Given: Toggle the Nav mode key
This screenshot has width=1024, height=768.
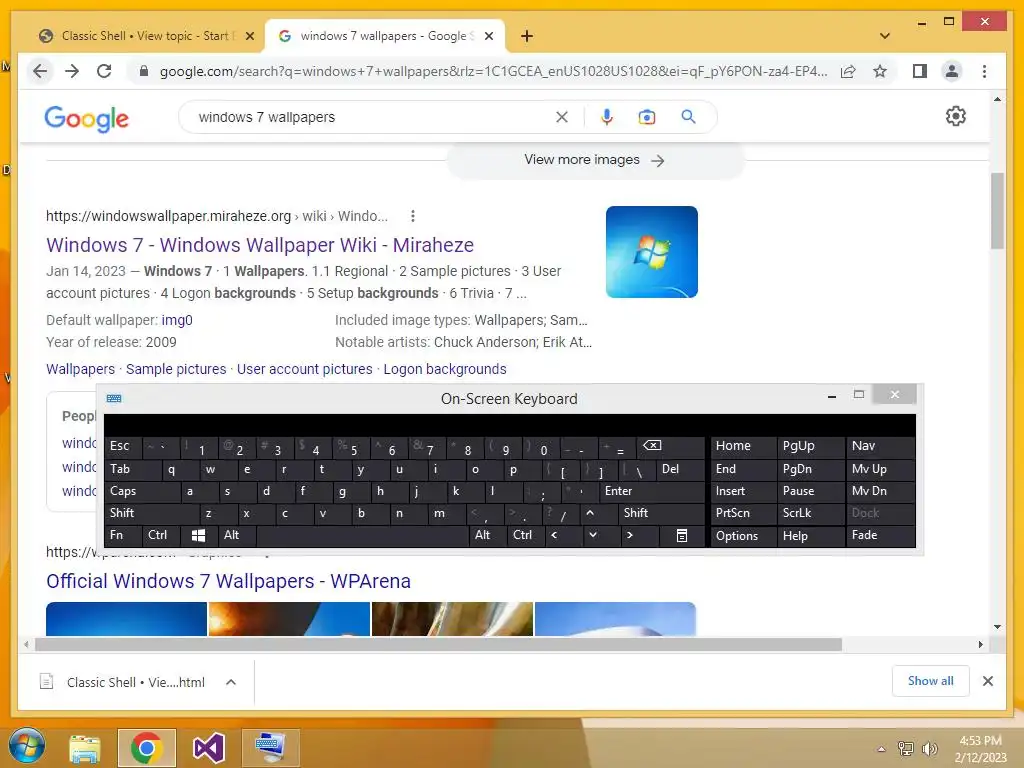Looking at the screenshot, I should [880, 446].
